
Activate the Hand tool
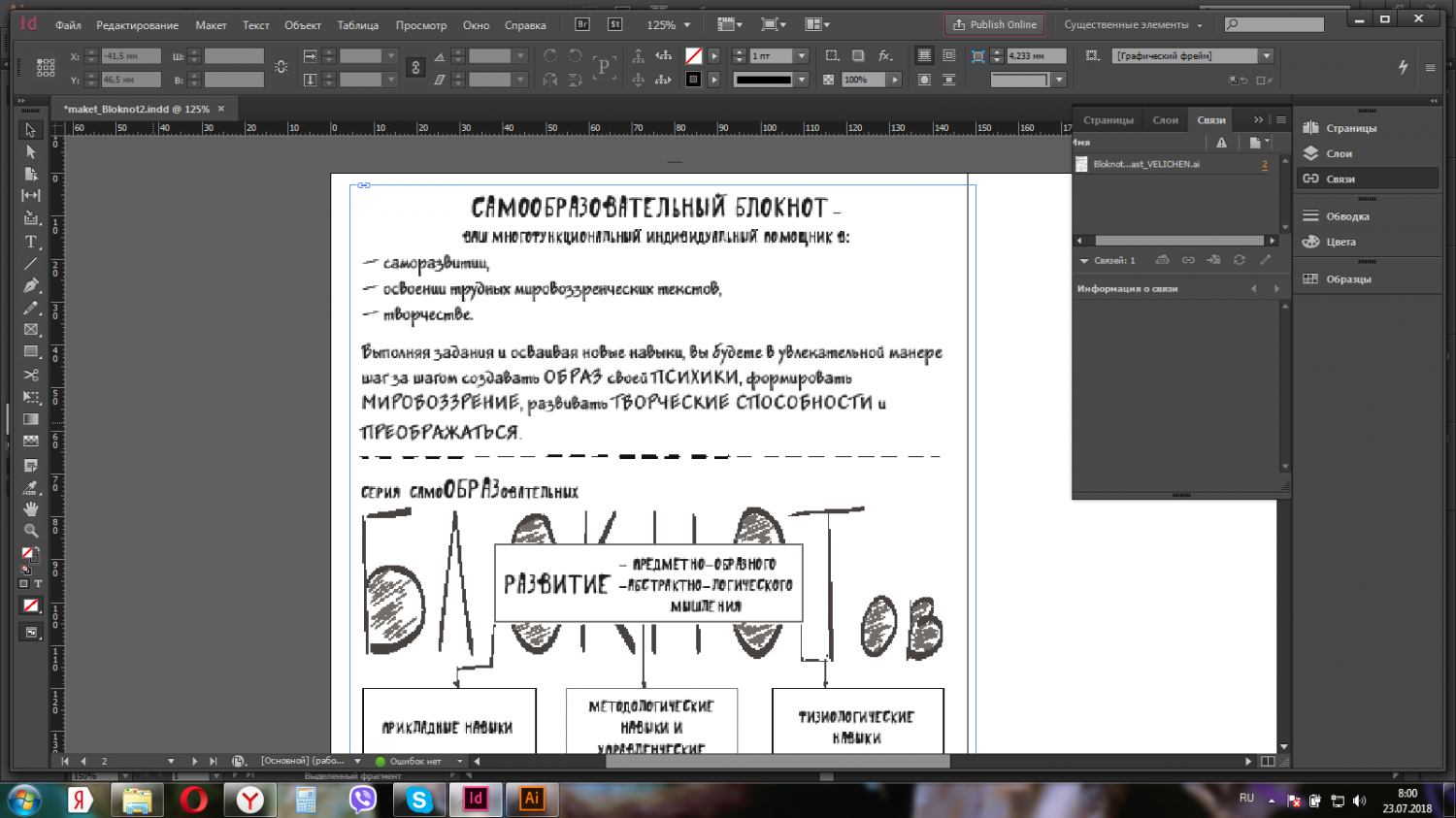click(x=31, y=508)
